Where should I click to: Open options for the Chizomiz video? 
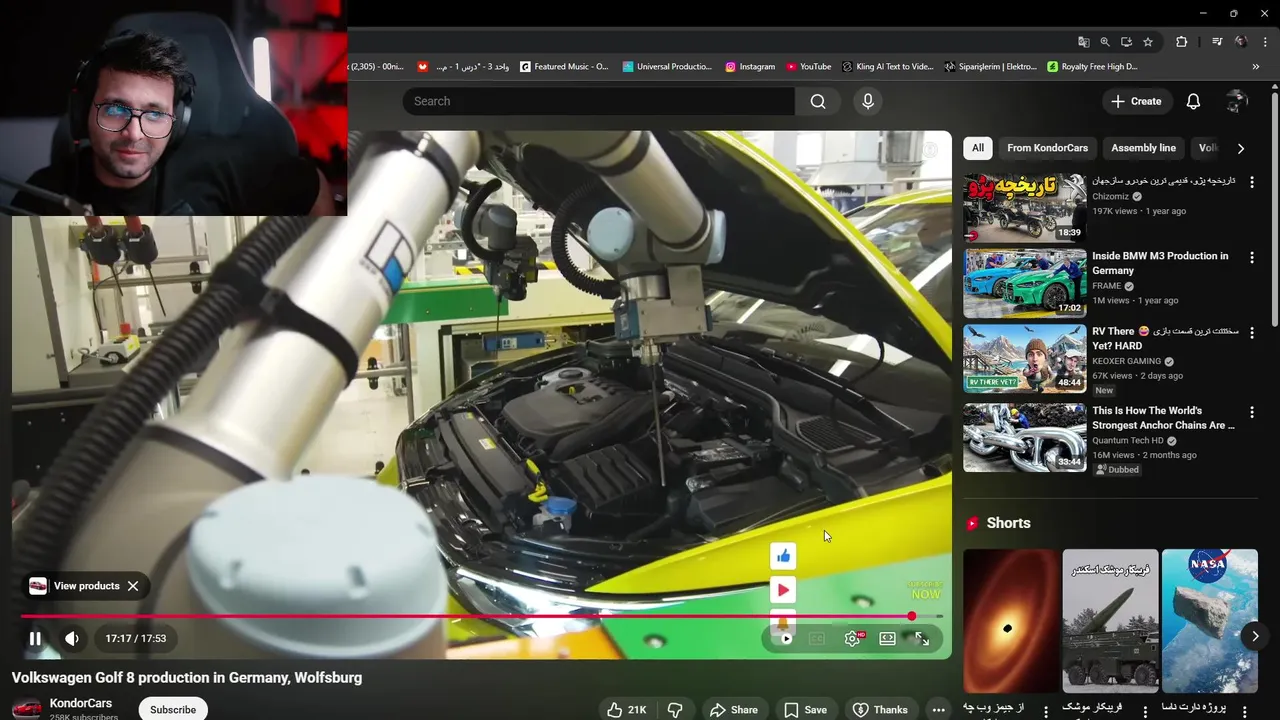(x=1251, y=182)
